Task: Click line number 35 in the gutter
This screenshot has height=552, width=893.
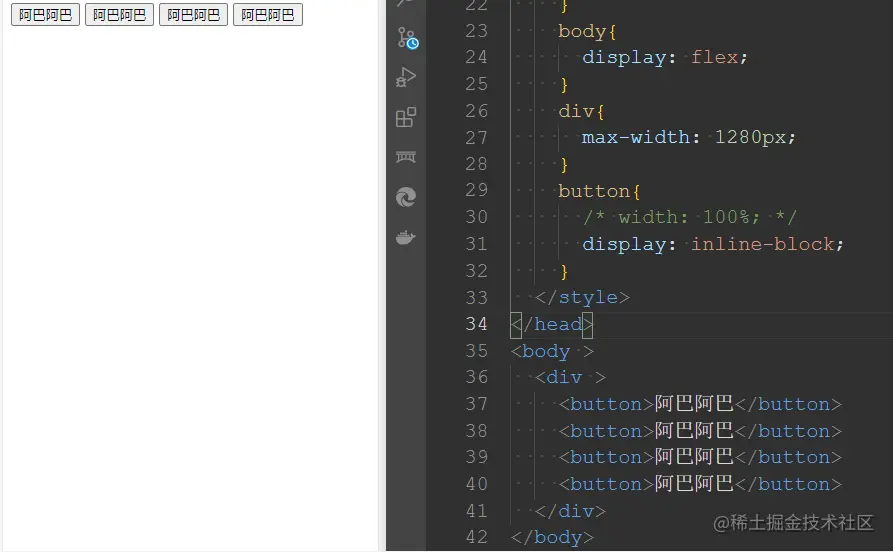Action: pos(476,351)
